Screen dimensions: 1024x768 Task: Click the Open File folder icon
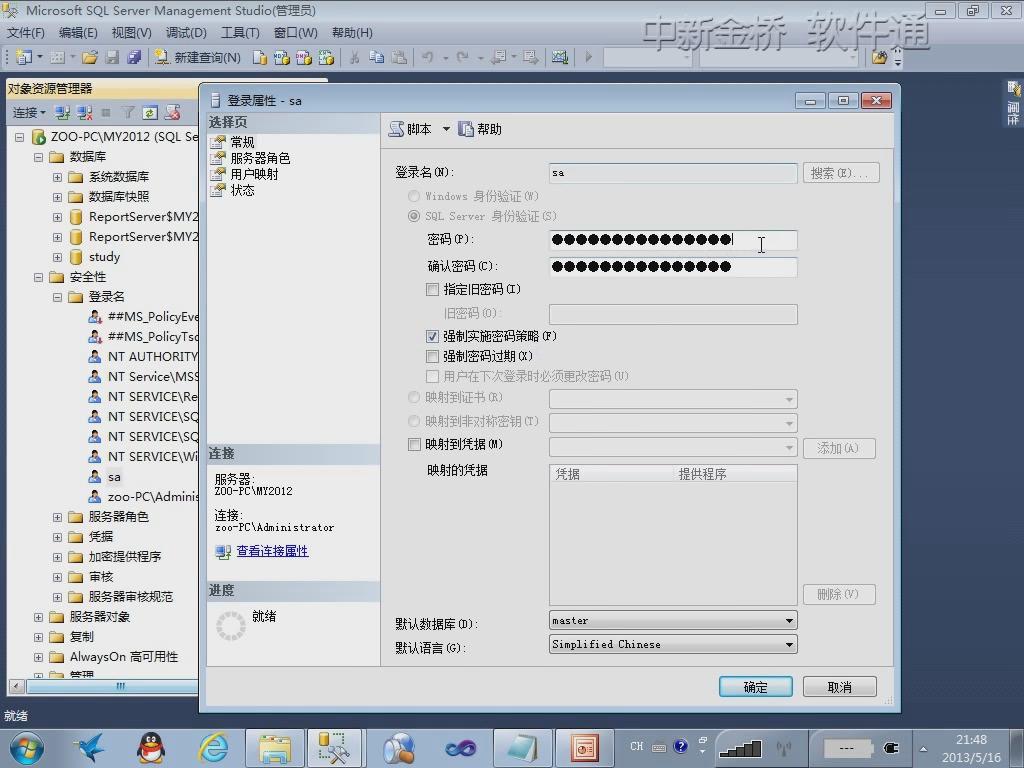click(90, 57)
